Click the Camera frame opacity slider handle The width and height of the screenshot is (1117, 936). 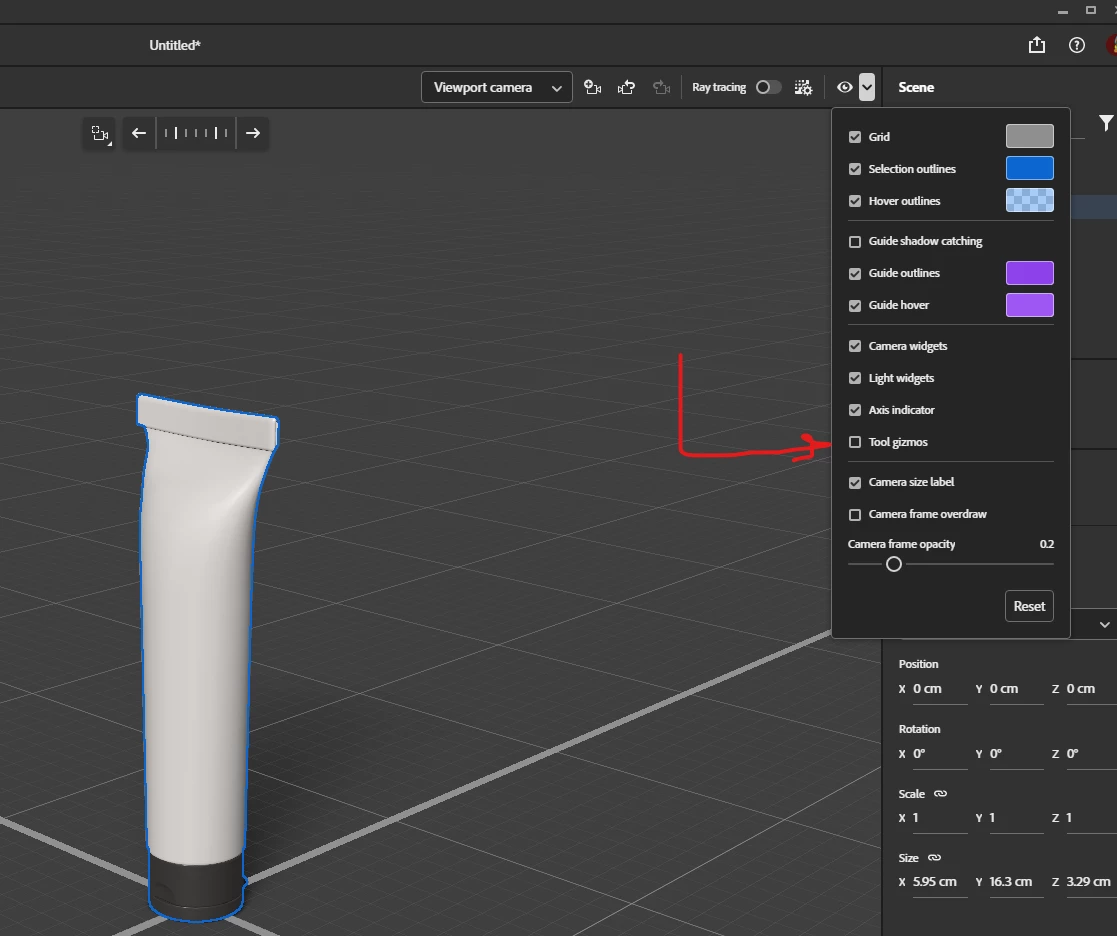pyautogui.click(x=893, y=564)
